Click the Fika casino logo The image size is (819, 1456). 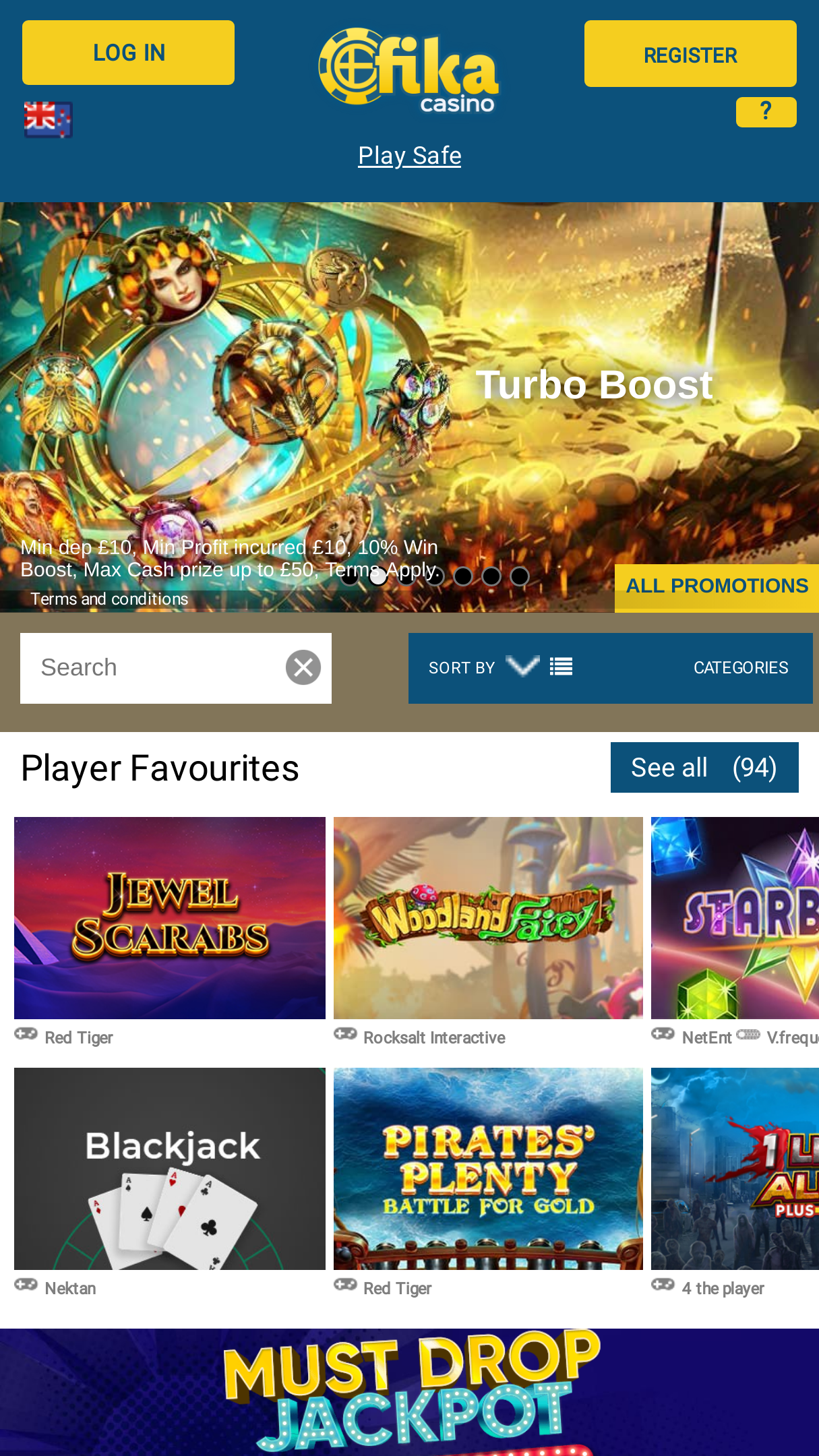pyautogui.click(x=409, y=70)
